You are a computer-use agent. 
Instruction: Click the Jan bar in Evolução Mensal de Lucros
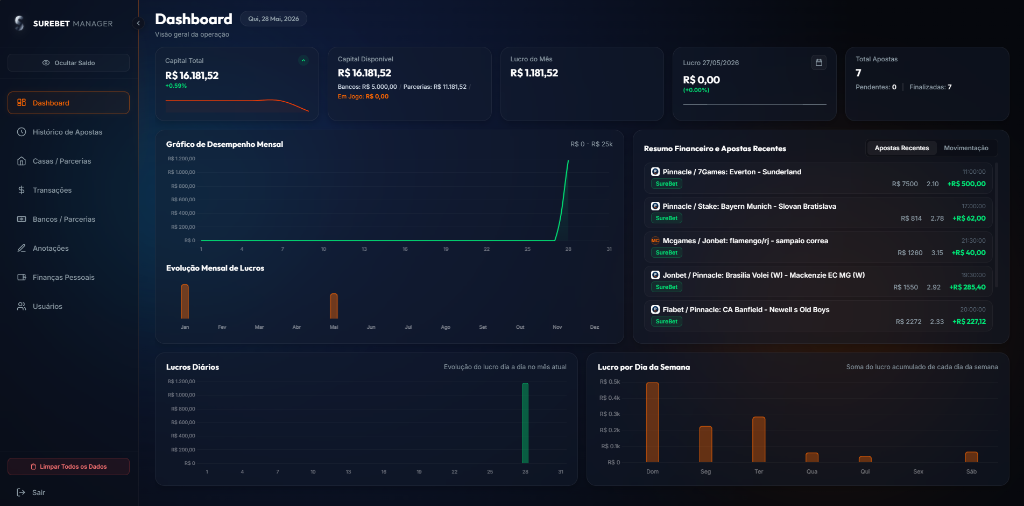pos(185,302)
